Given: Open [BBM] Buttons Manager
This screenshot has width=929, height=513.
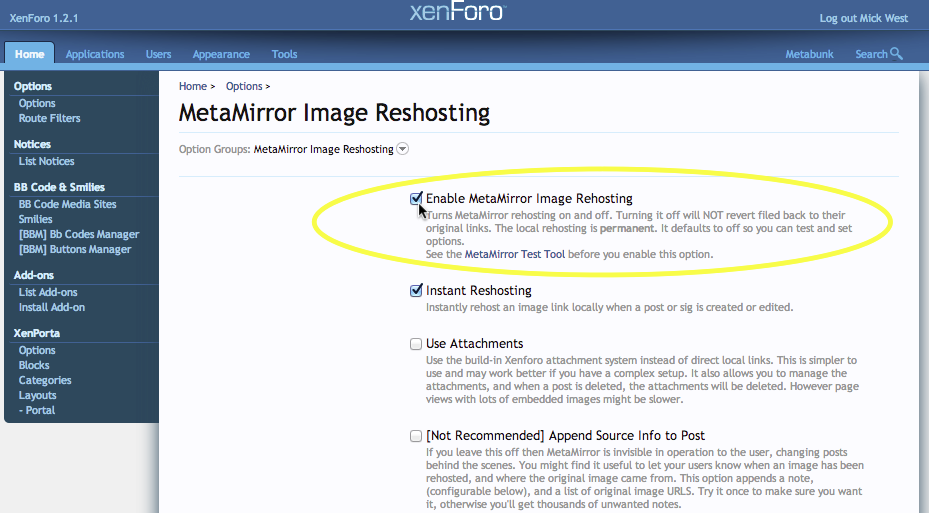Looking at the screenshot, I should 75,249.
